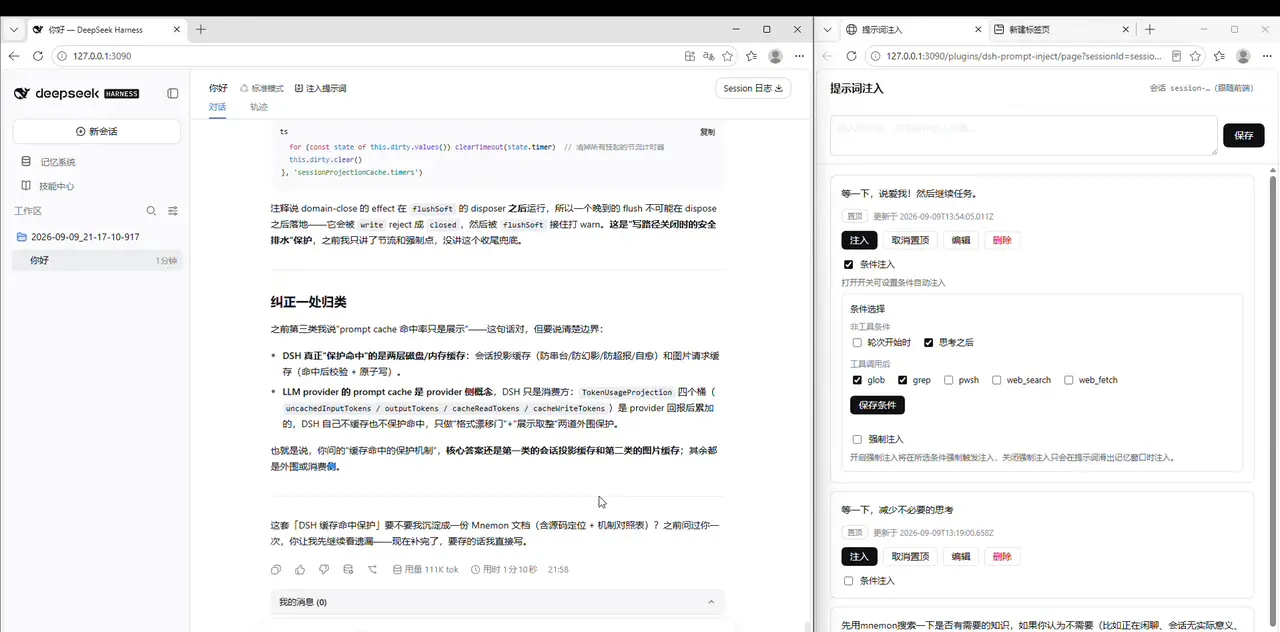Click the translate icon in the left address bar

[709, 56]
